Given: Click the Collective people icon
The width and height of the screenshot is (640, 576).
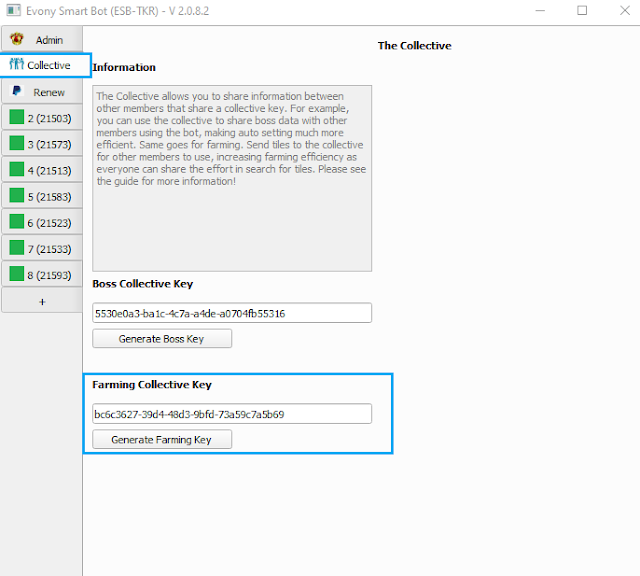Looking at the screenshot, I should [16, 64].
